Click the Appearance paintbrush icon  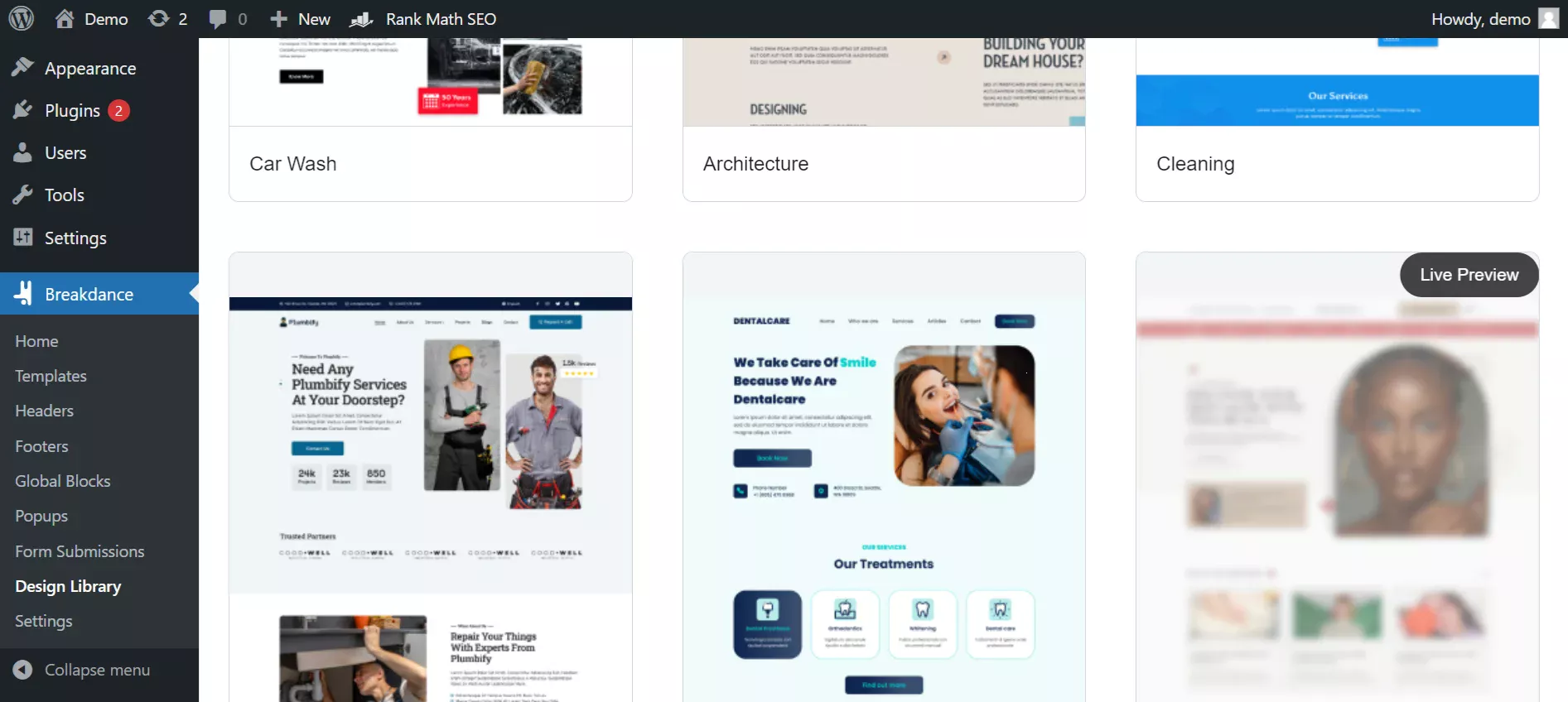22,67
